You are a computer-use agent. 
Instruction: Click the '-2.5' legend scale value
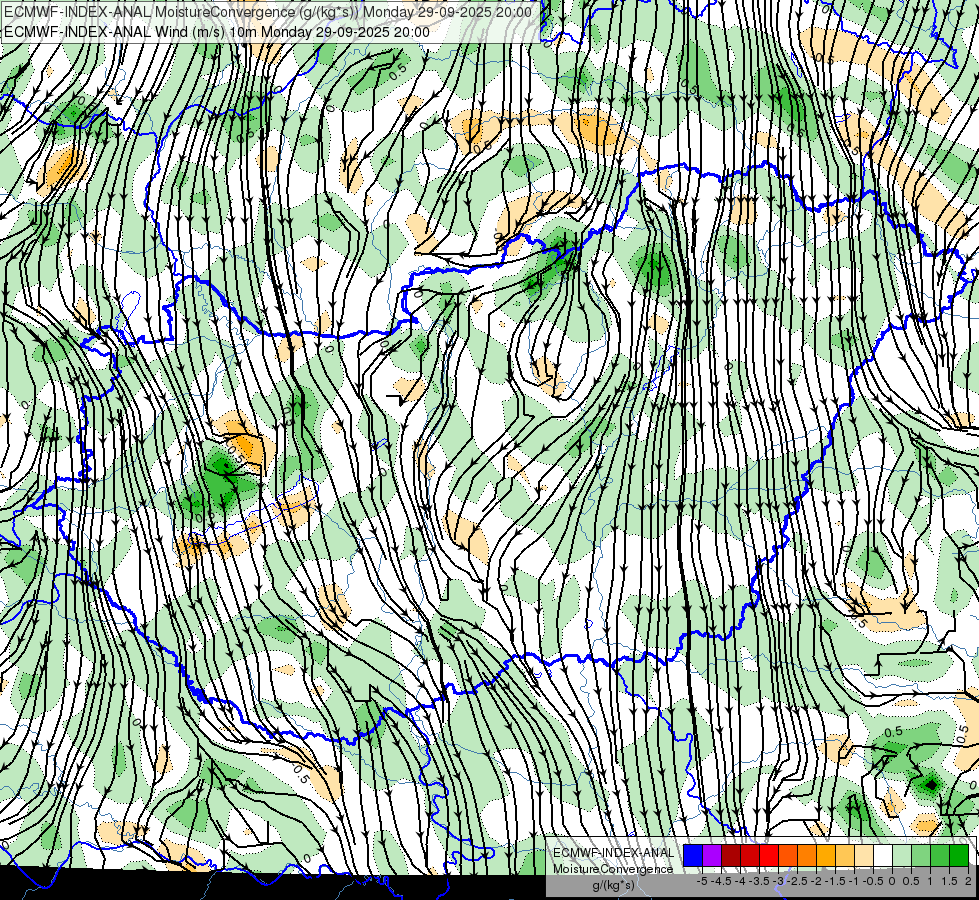tap(797, 881)
